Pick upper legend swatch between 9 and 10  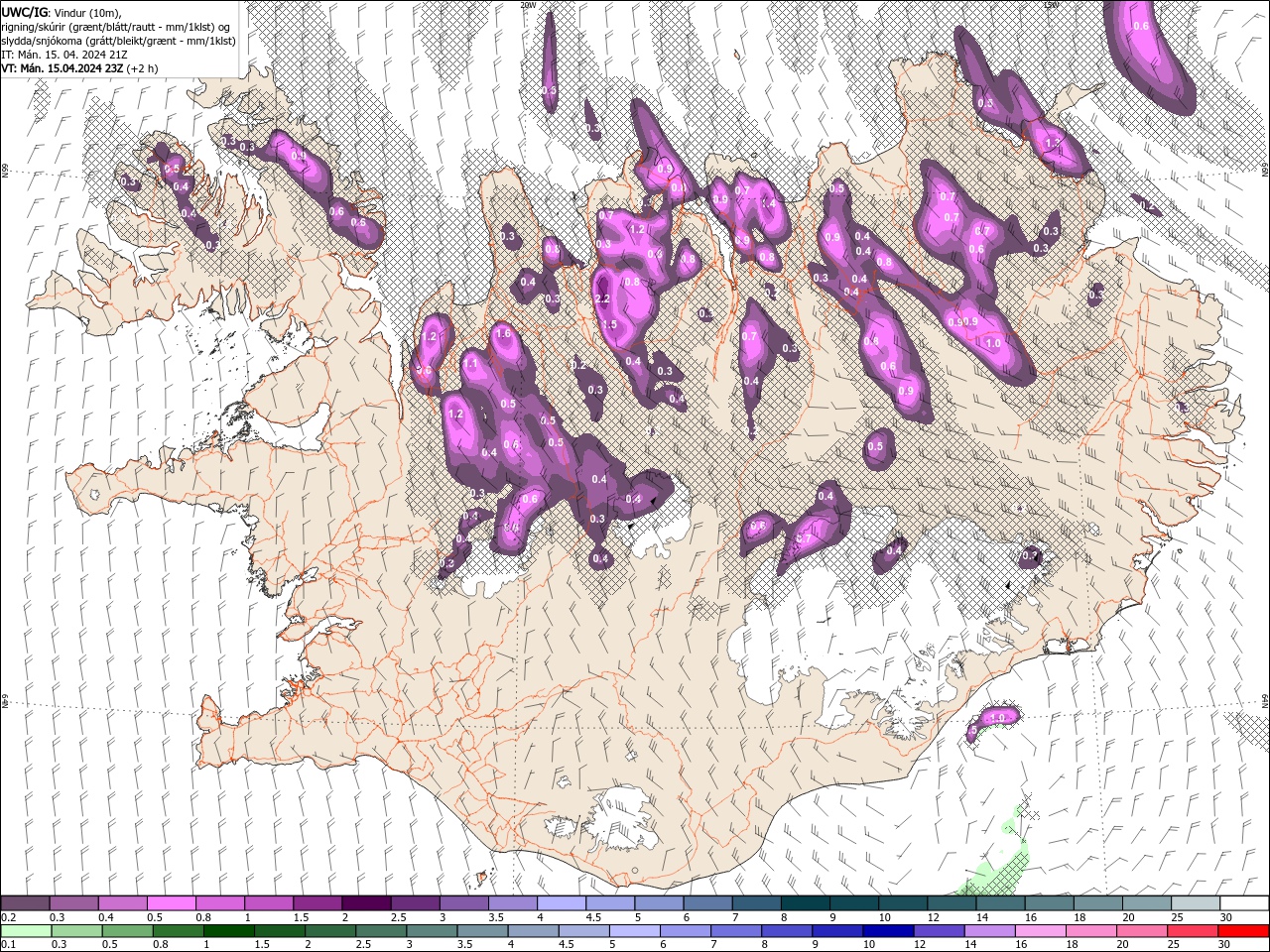coord(854,903)
